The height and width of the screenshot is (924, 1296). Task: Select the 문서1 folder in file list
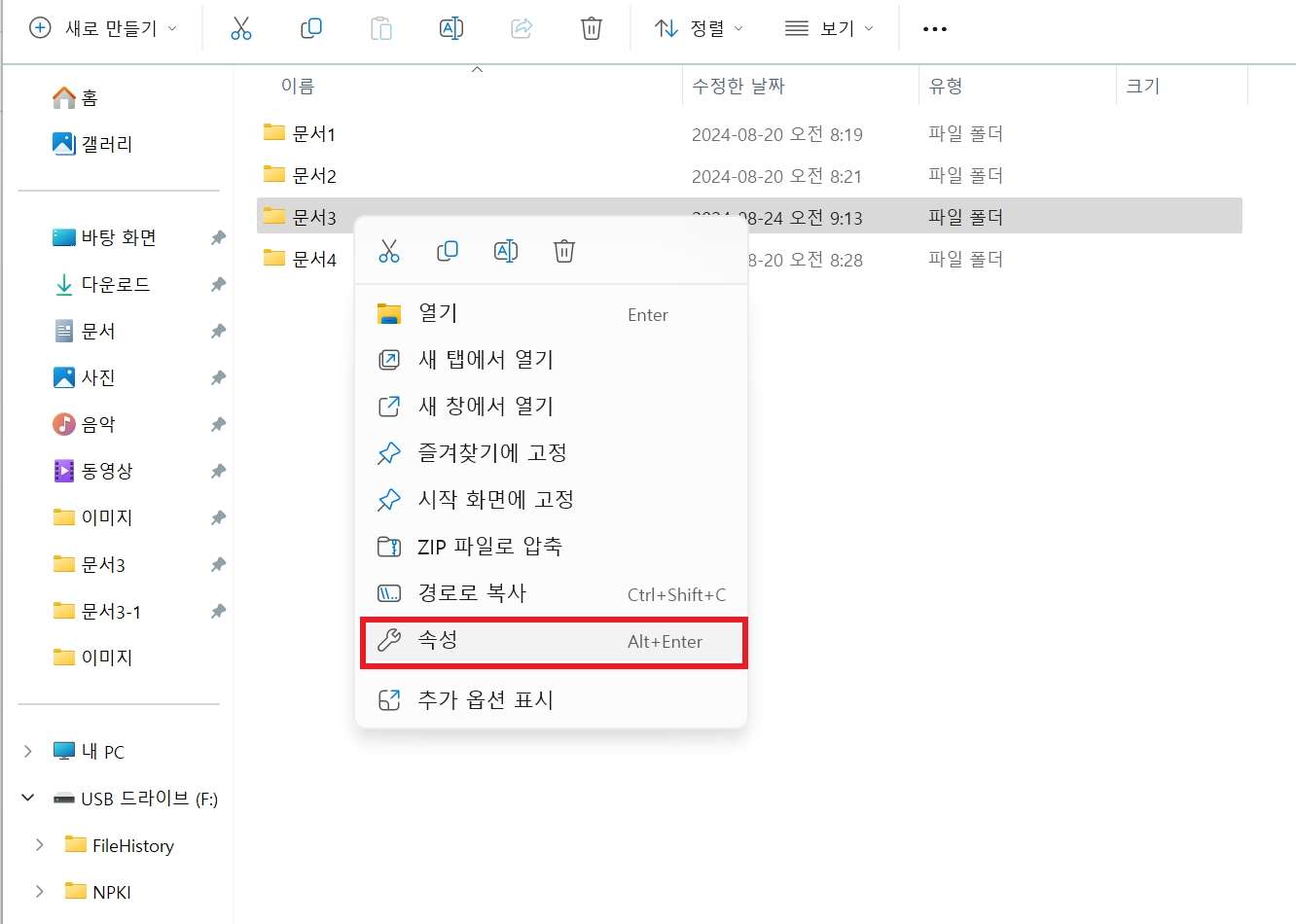(x=300, y=133)
